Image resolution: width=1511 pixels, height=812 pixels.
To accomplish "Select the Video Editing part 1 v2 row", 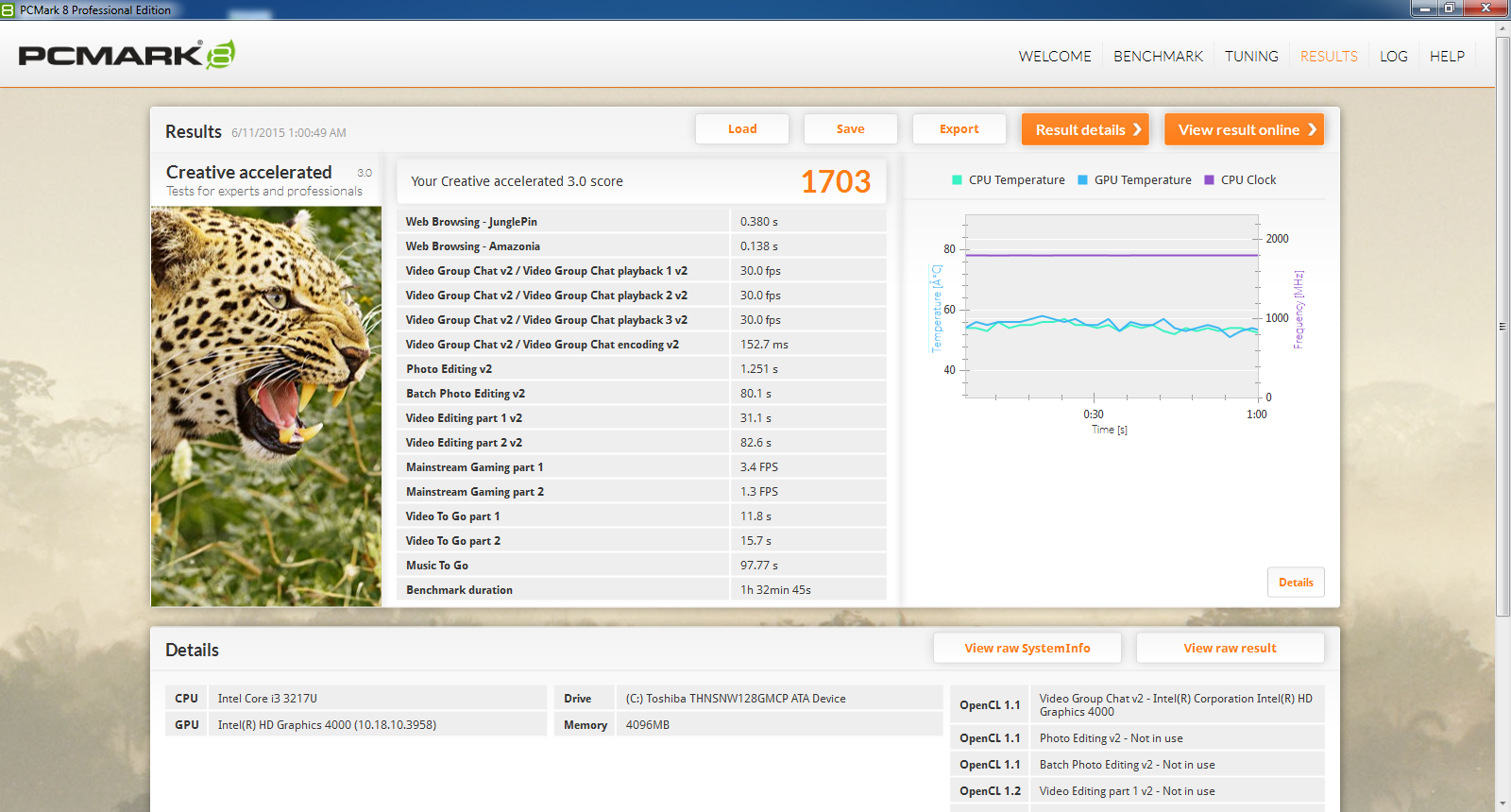I will [x=641, y=418].
